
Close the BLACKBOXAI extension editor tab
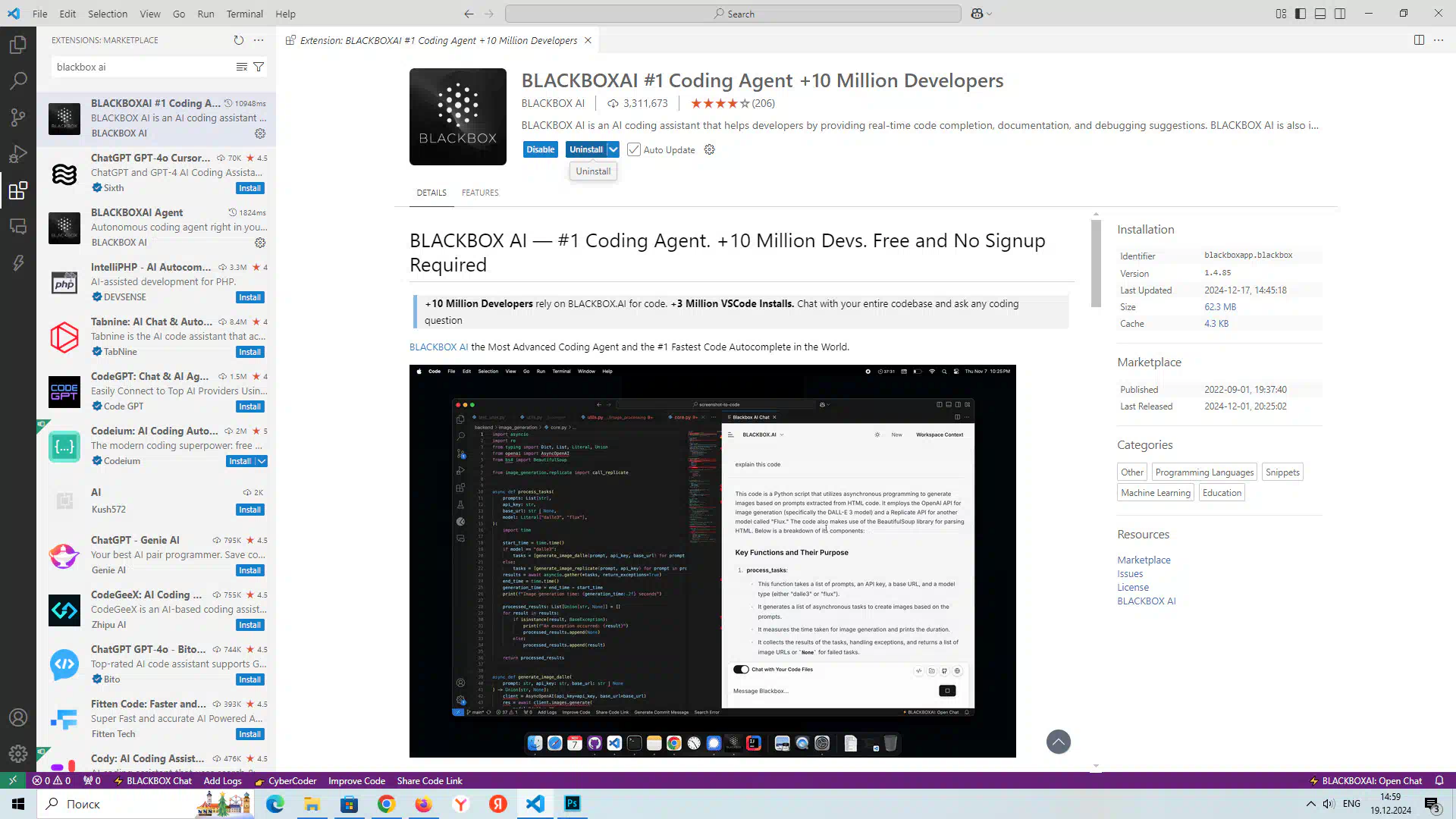click(588, 40)
